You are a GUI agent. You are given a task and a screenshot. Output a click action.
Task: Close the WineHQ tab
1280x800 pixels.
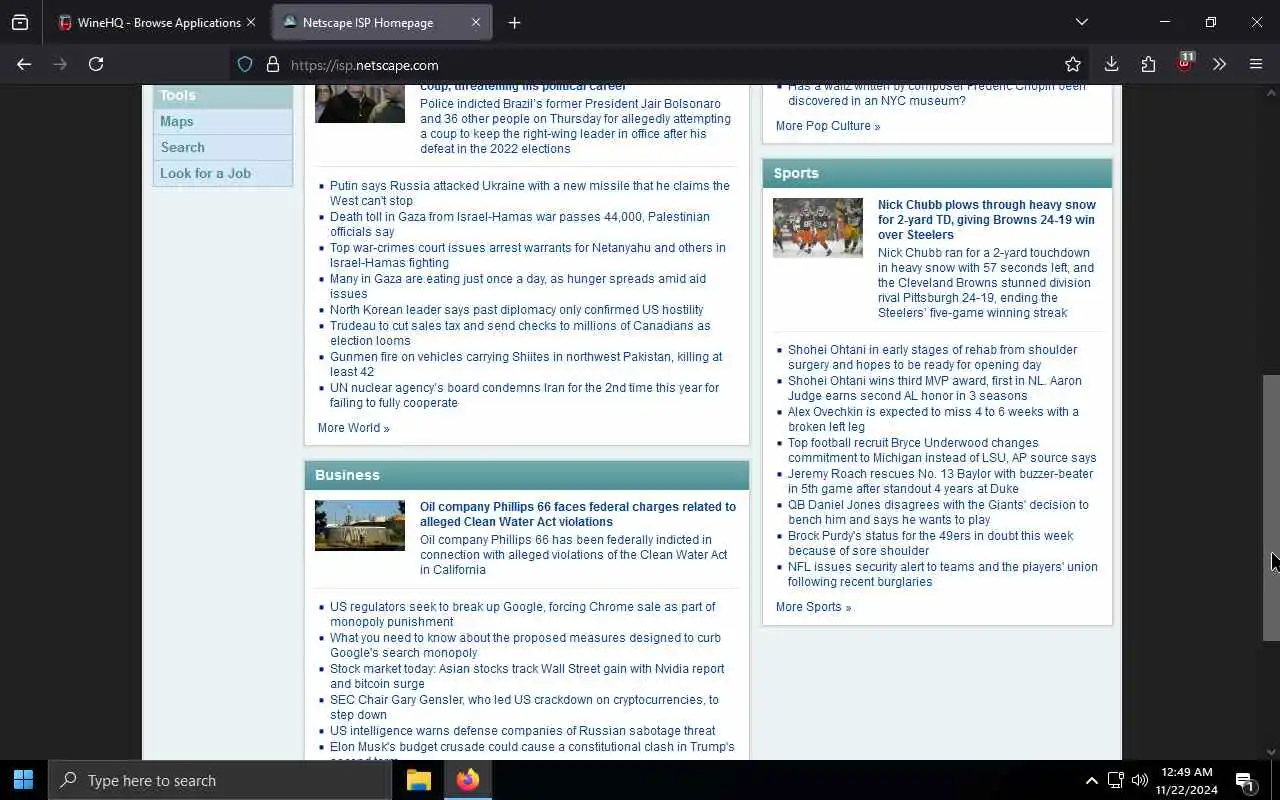(x=251, y=22)
